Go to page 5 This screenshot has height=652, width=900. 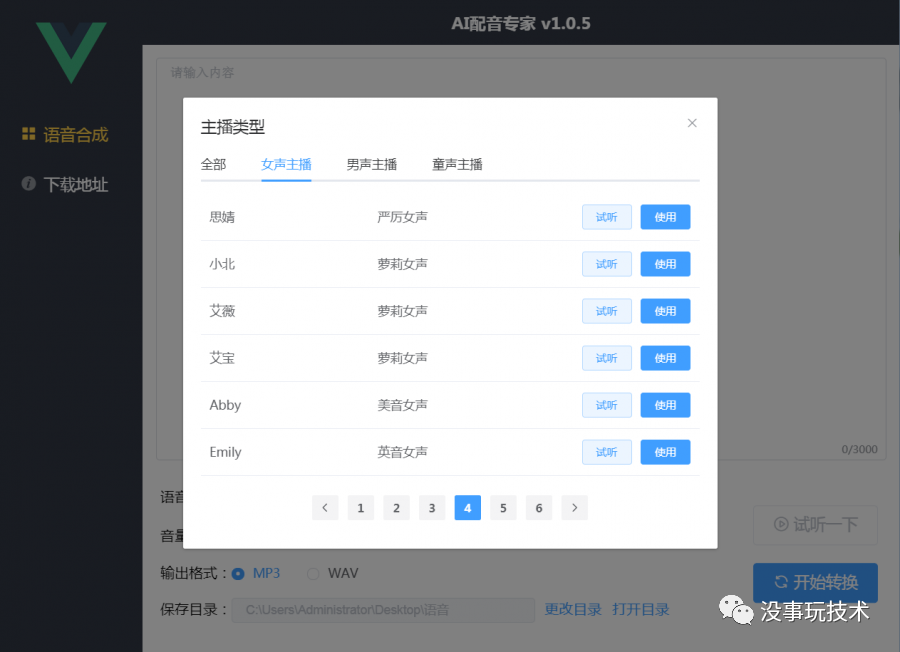(x=503, y=507)
